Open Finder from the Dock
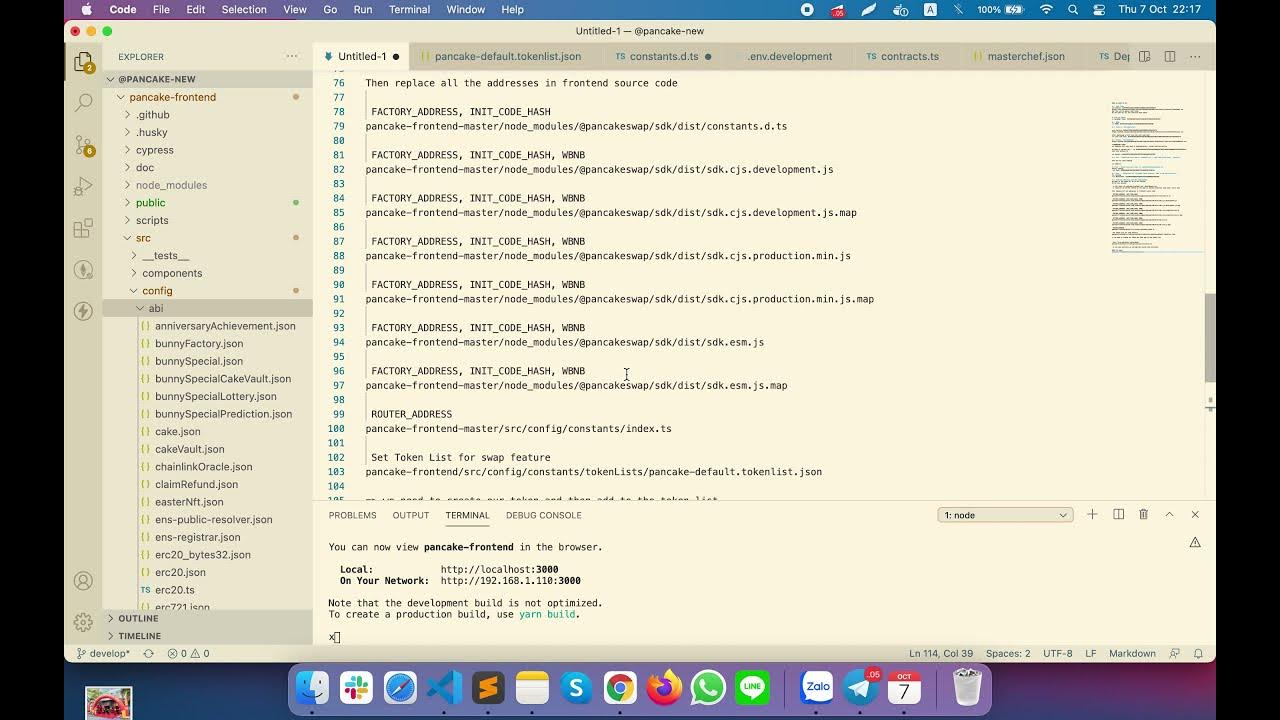1280x720 pixels. click(312, 688)
